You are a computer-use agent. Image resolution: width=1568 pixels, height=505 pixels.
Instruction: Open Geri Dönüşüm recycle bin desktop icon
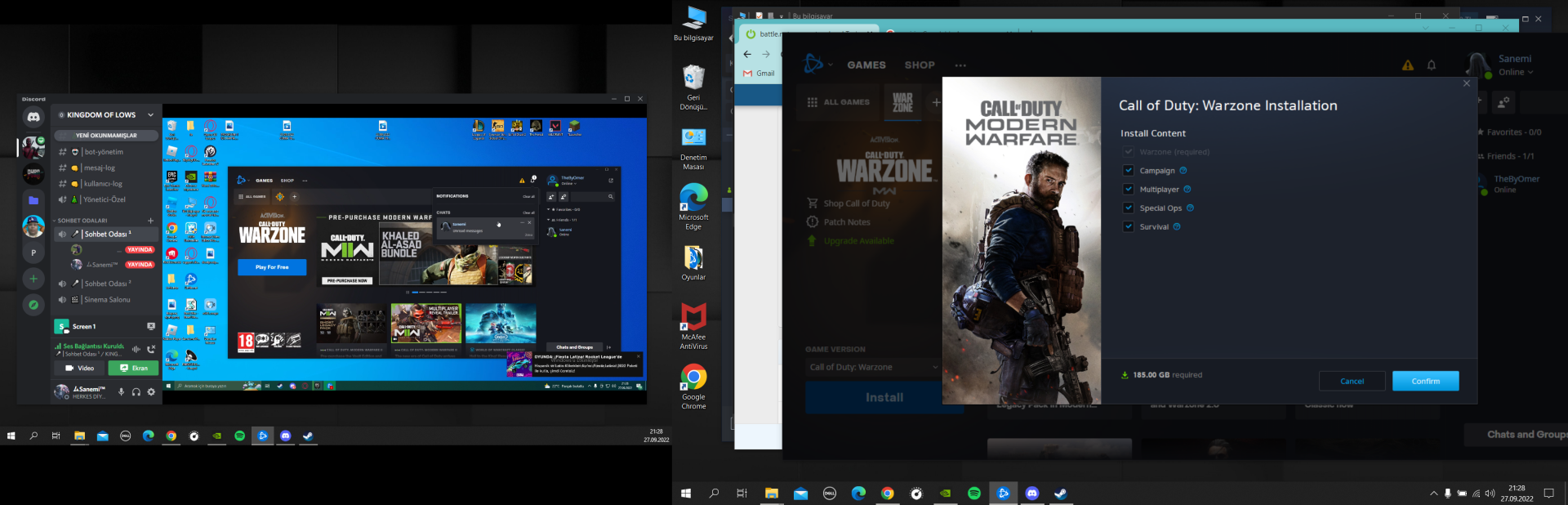coord(693,87)
